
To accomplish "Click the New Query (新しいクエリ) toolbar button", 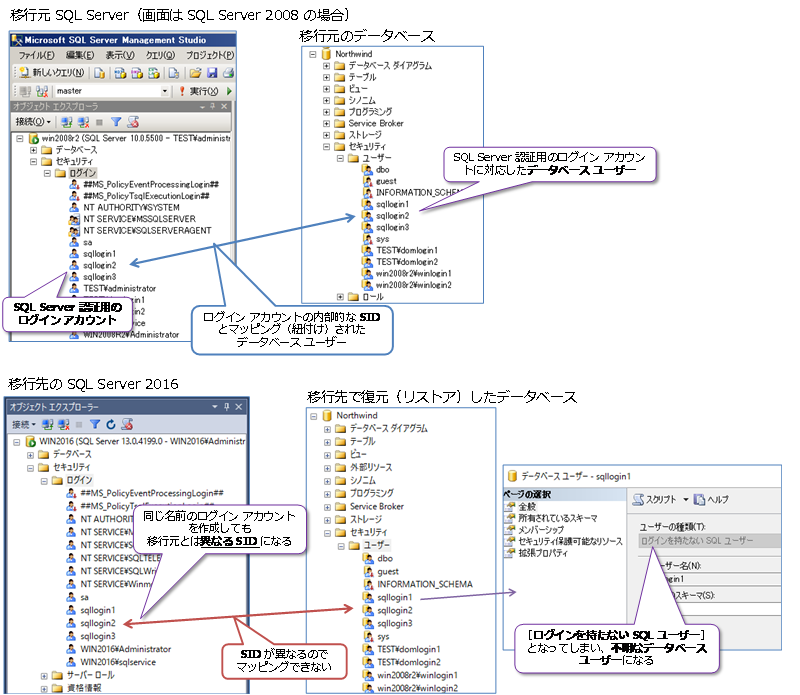I will click(x=52, y=73).
